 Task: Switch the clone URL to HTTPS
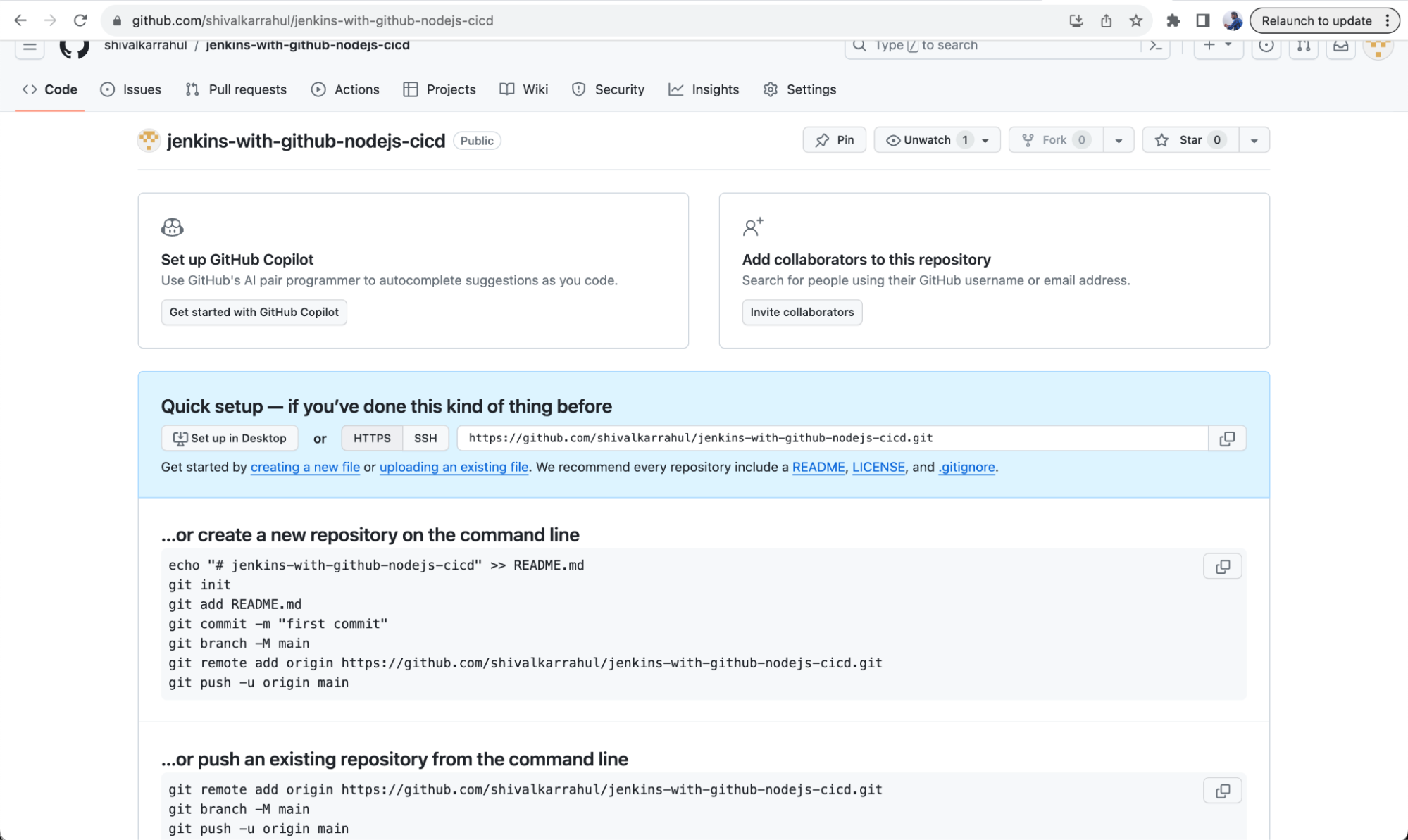point(371,438)
